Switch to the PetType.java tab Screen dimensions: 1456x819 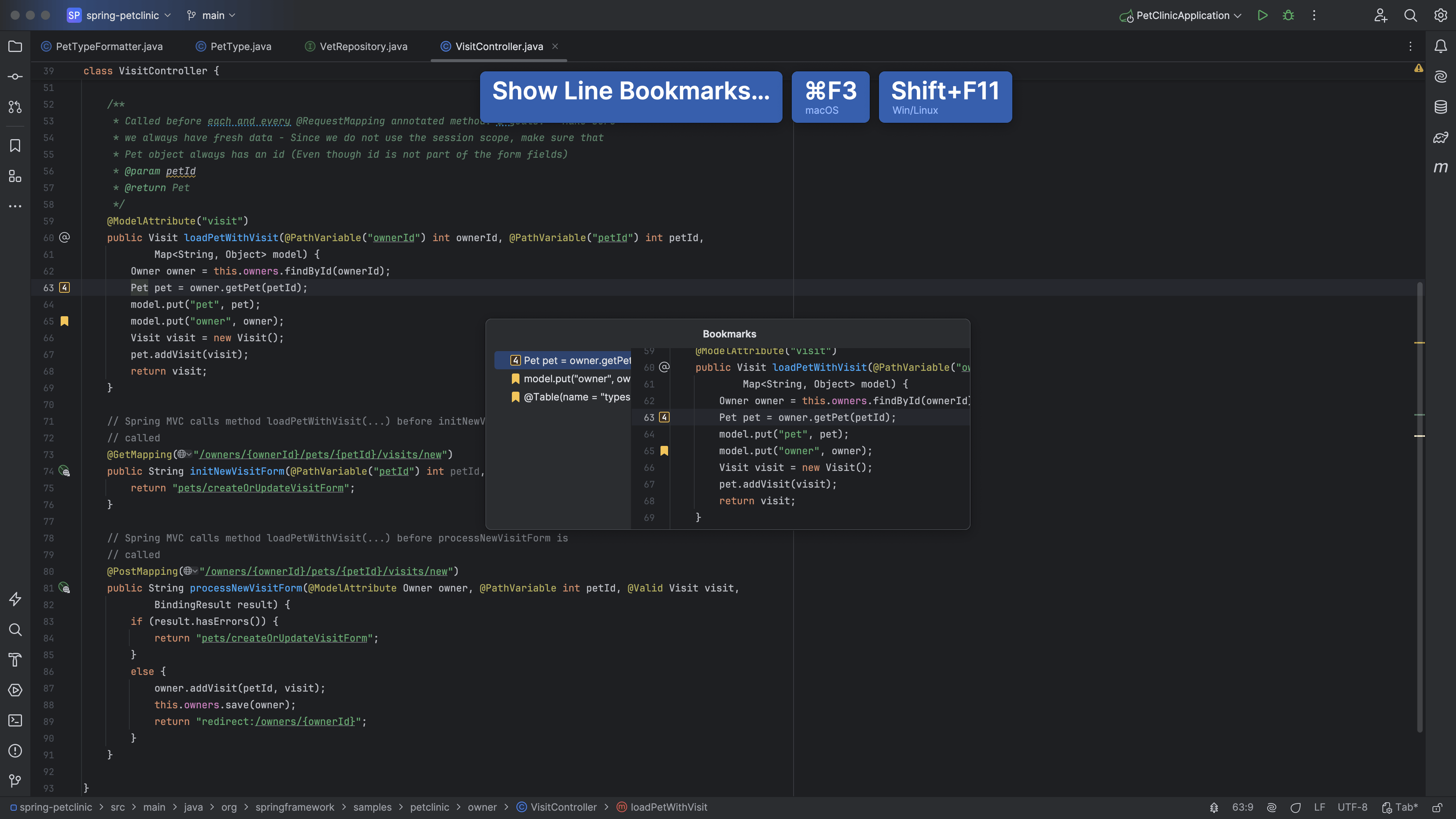pos(240,46)
